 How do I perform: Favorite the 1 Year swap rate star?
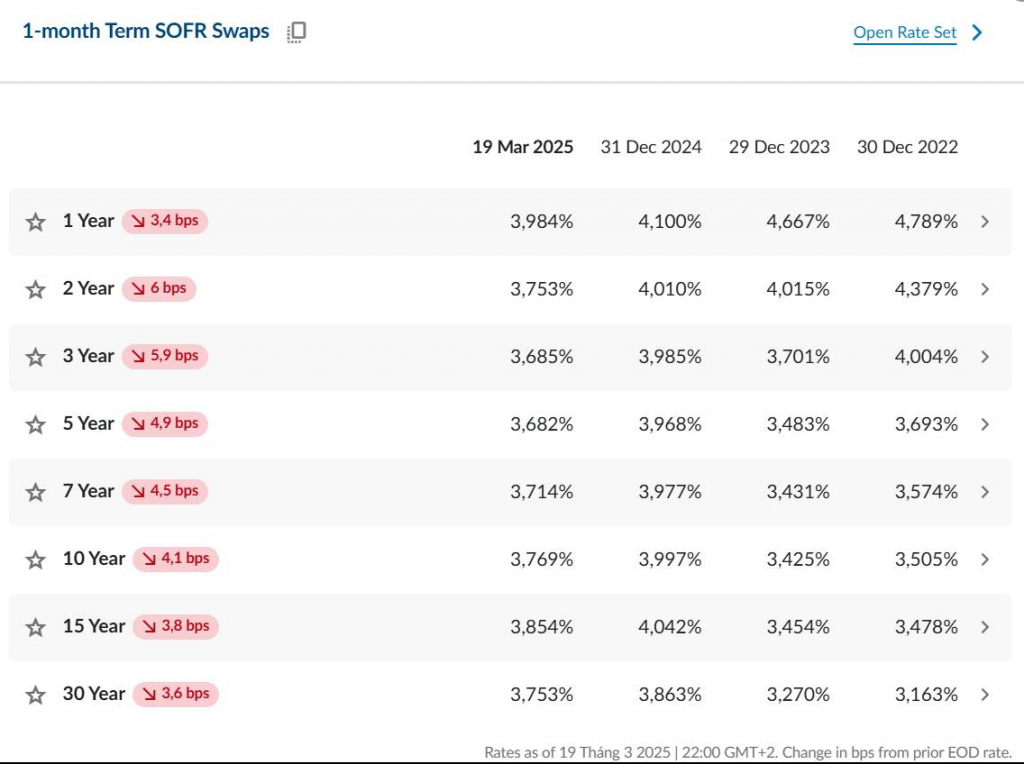tap(36, 222)
